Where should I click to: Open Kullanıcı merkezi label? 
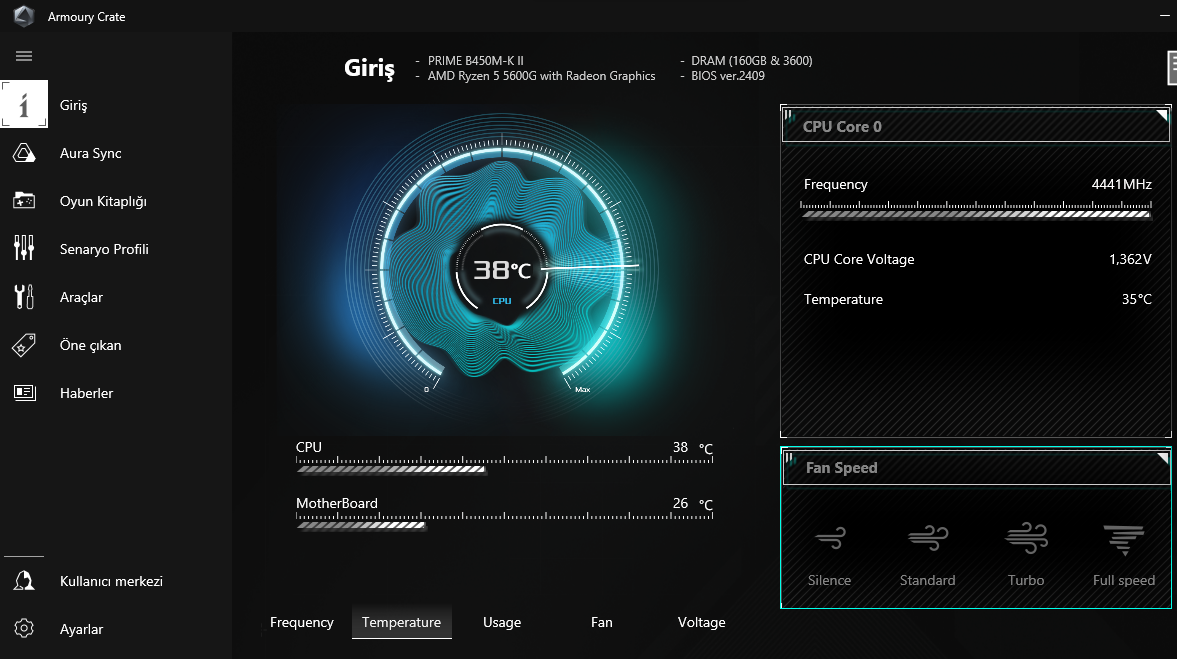[111, 581]
